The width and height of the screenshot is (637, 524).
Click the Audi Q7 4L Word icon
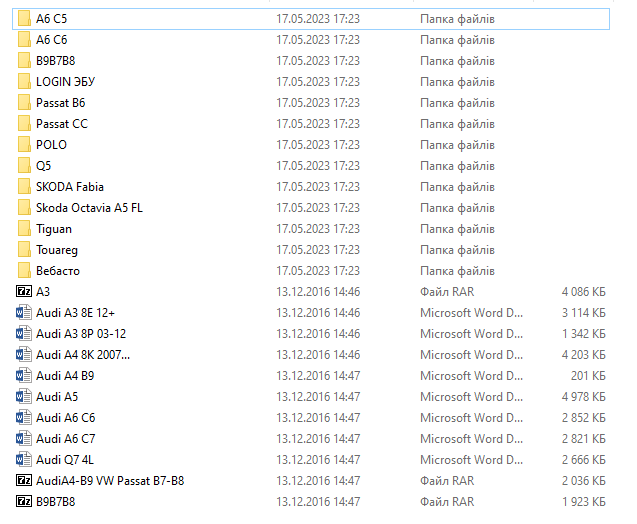[x=24, y=460]
